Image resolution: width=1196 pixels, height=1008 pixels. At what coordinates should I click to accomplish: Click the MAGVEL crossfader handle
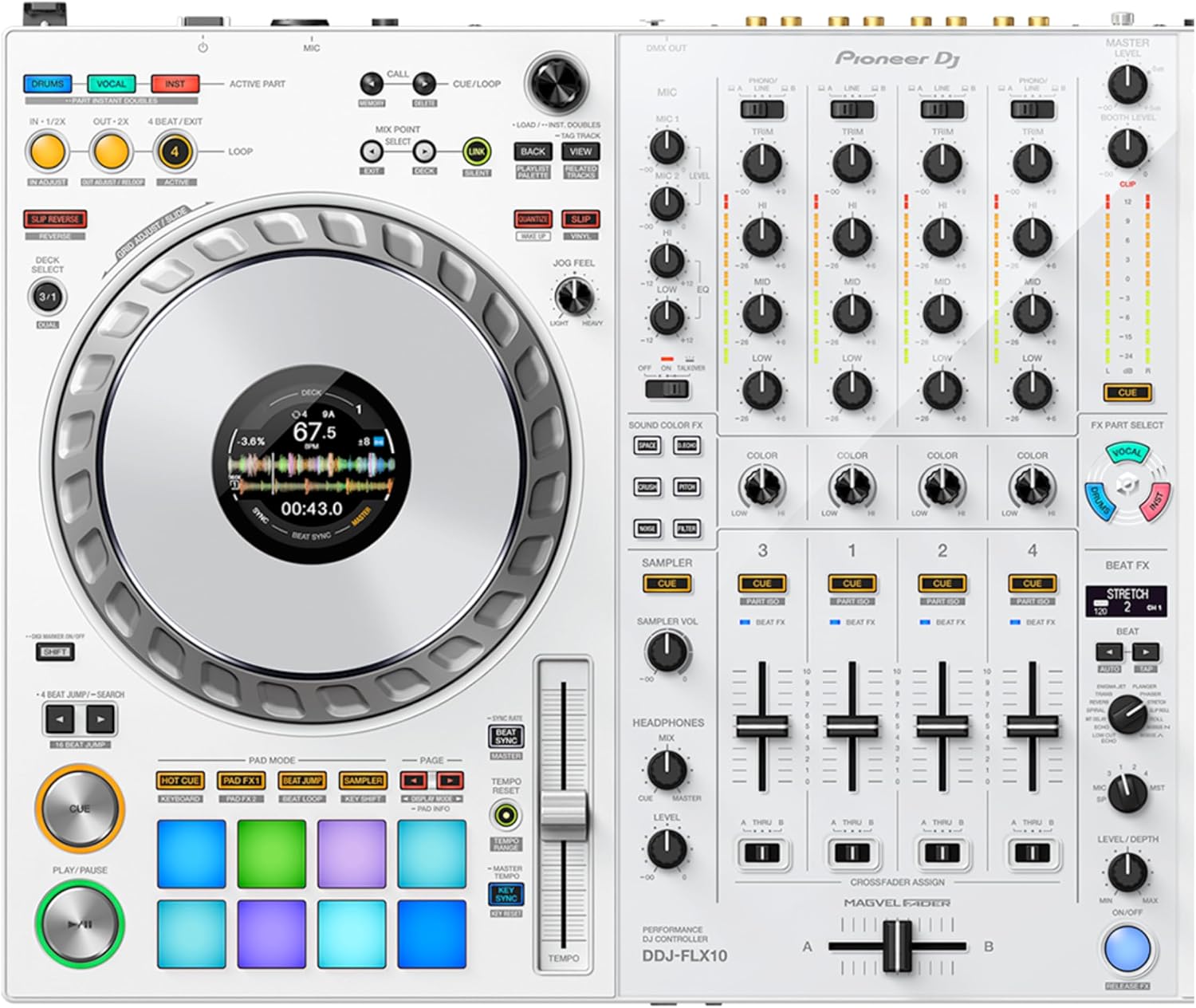coord(898,947)
